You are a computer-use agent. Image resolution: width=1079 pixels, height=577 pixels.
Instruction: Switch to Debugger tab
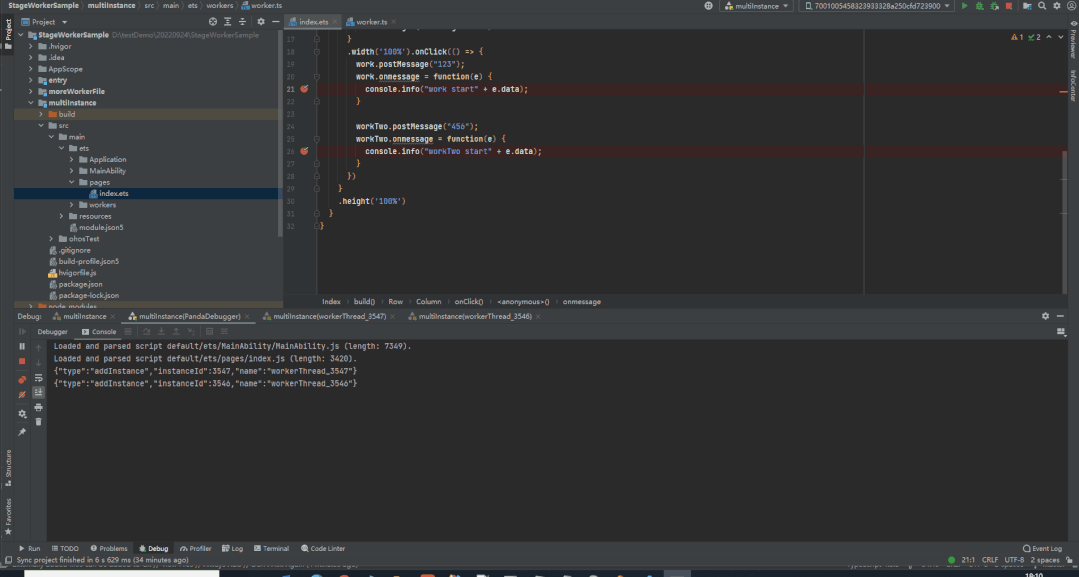pos(52,332)
